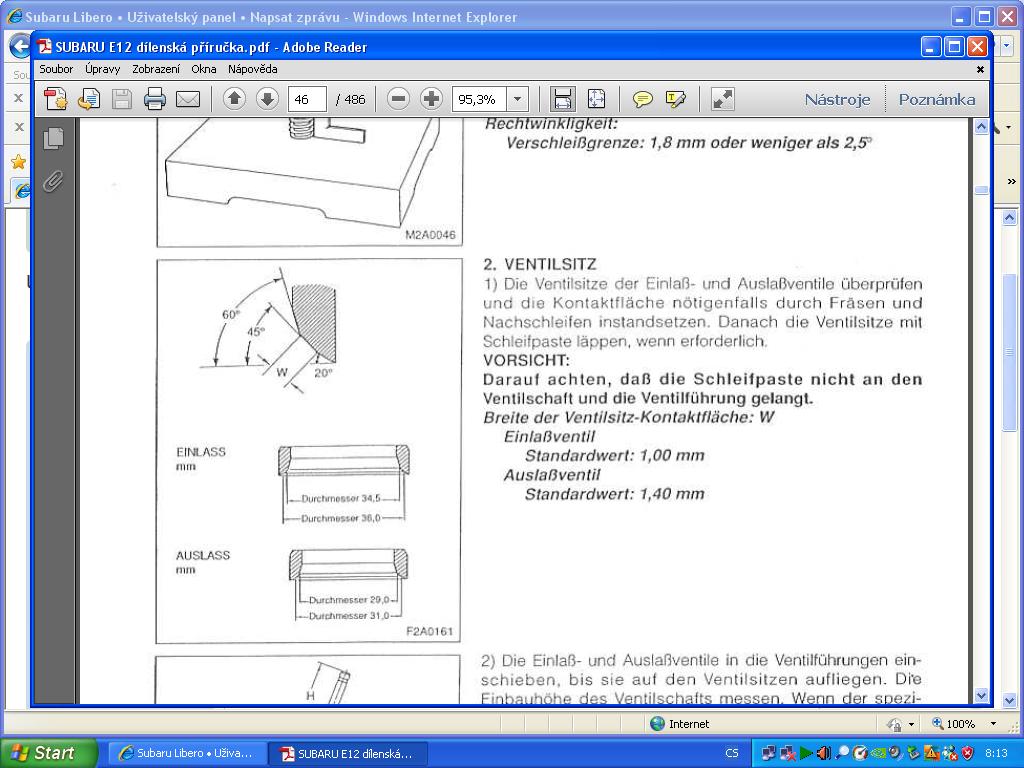The height and width of the screenshot is (768, 1024).
Task: Open the attachments paperclip panel
Action: click(x=54, y=181)
